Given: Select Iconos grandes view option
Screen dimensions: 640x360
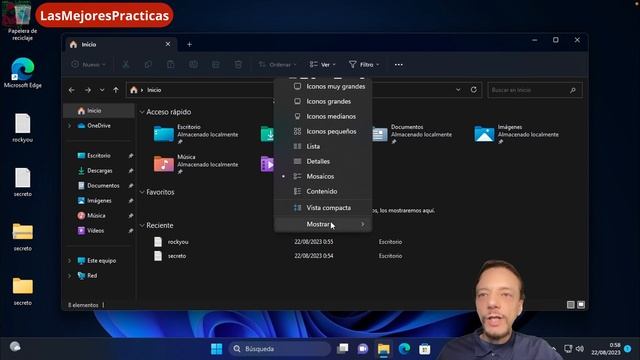Looking at the screenshot, I should (323, 101).
